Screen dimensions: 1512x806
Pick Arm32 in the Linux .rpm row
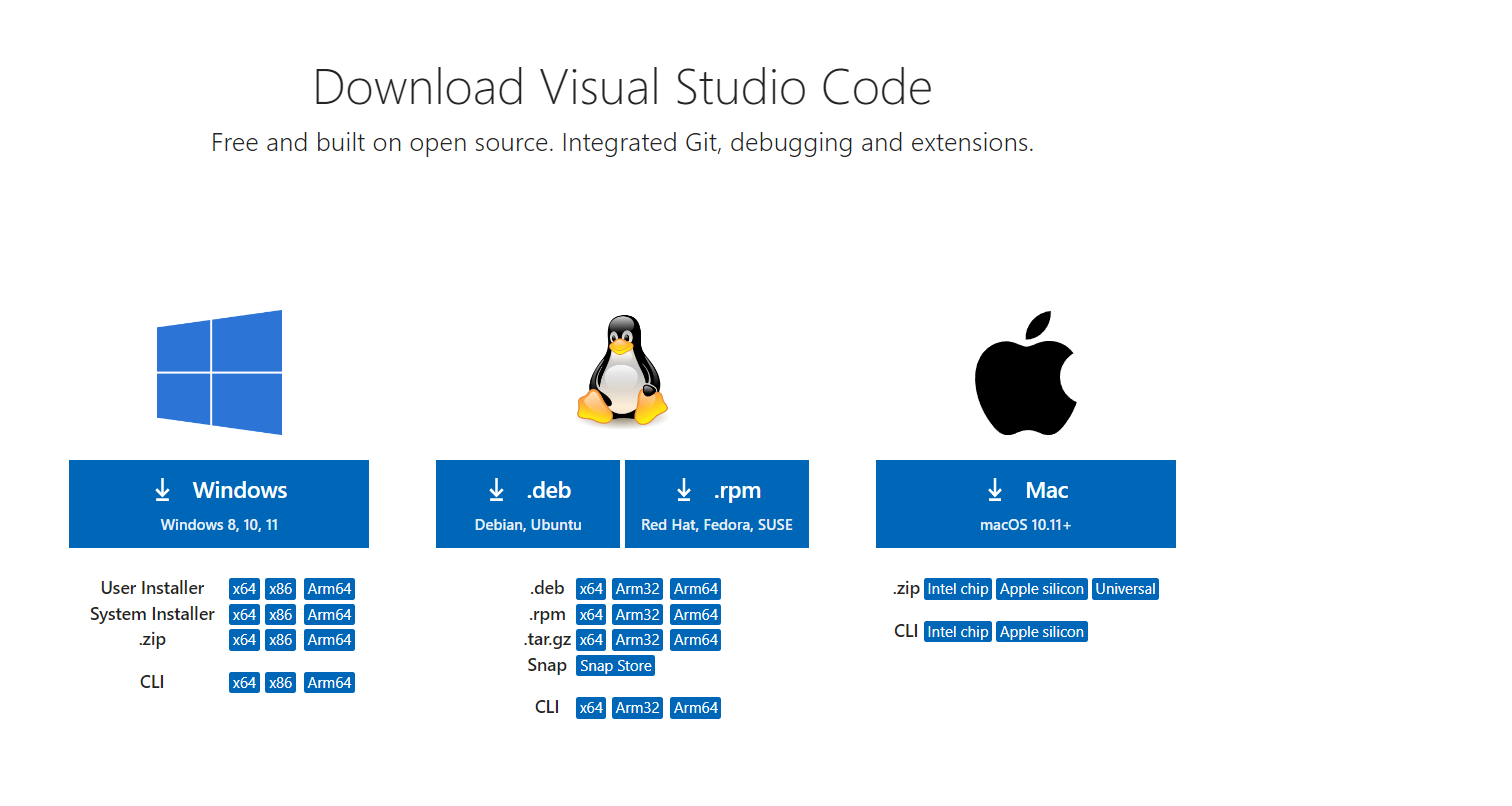click(638, 615)
